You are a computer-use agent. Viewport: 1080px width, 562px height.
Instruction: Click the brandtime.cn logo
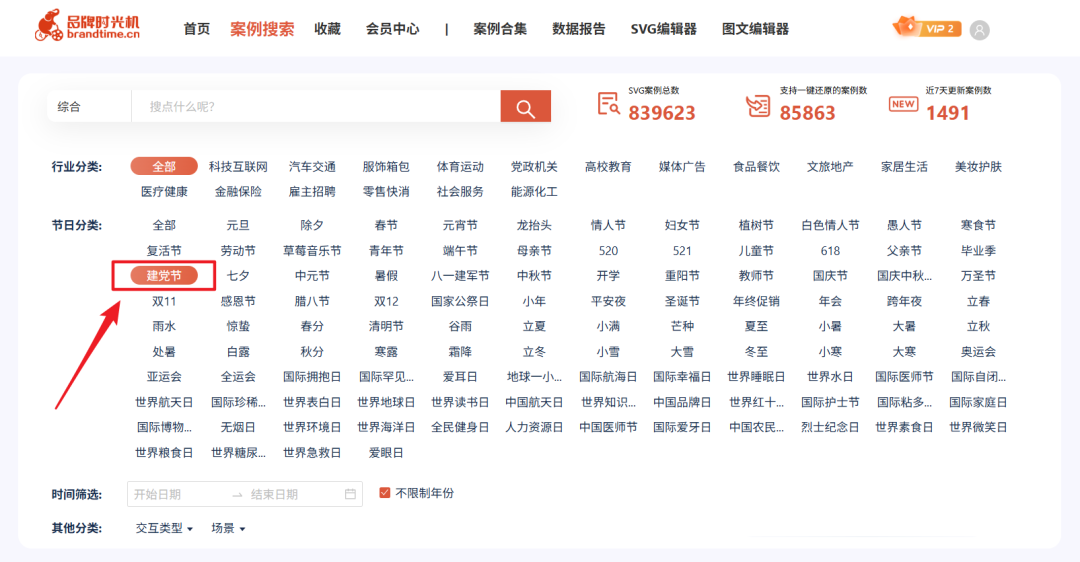click(87, 26)
